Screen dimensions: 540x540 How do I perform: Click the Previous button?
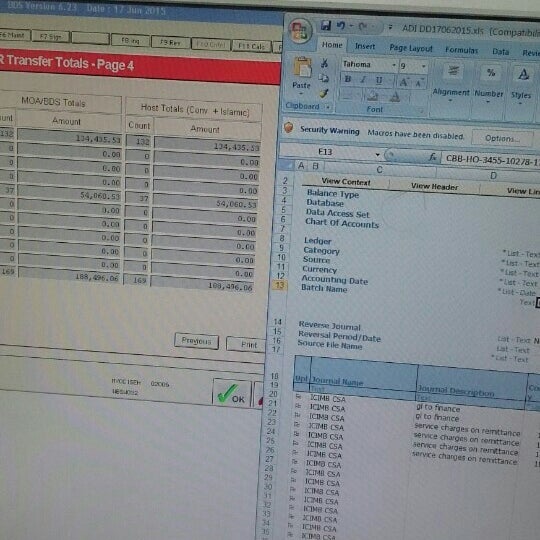pyautogui.click(x=196, y=341)
